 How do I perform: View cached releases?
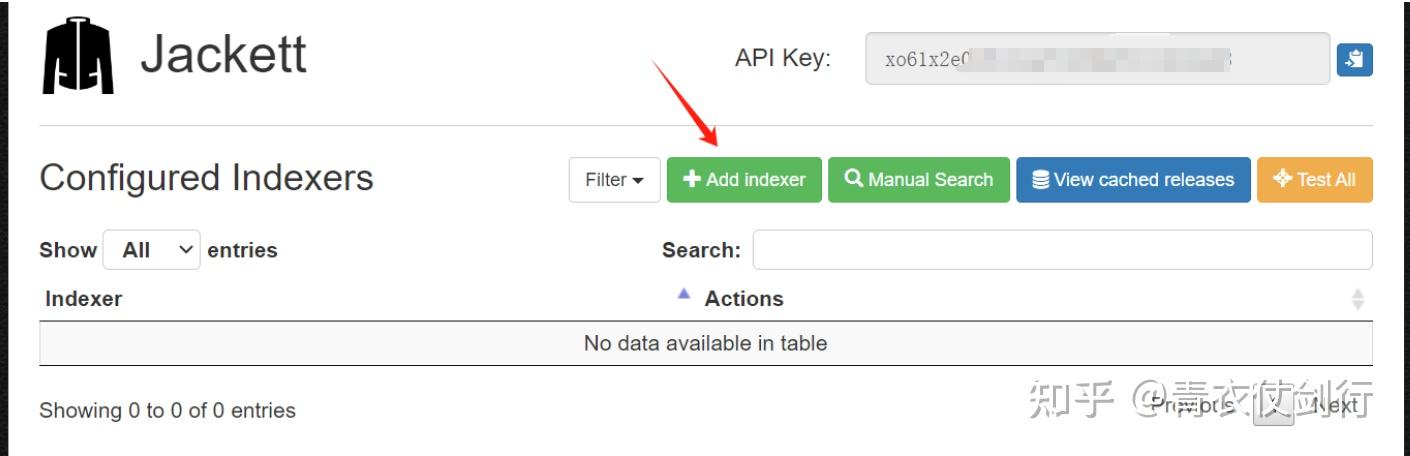tap(1133, 180)
